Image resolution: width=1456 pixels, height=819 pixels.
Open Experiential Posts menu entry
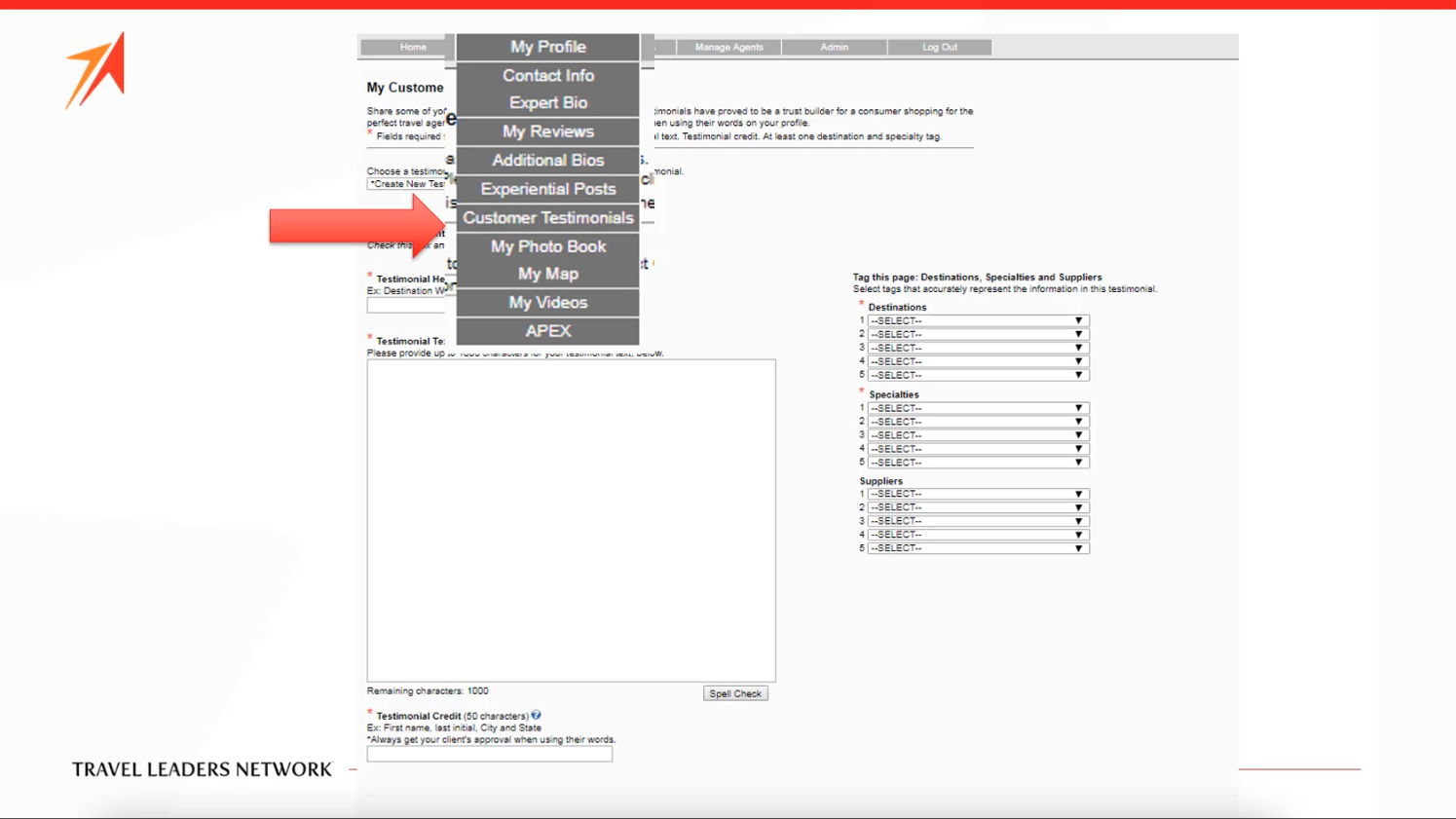pos(548,189)
